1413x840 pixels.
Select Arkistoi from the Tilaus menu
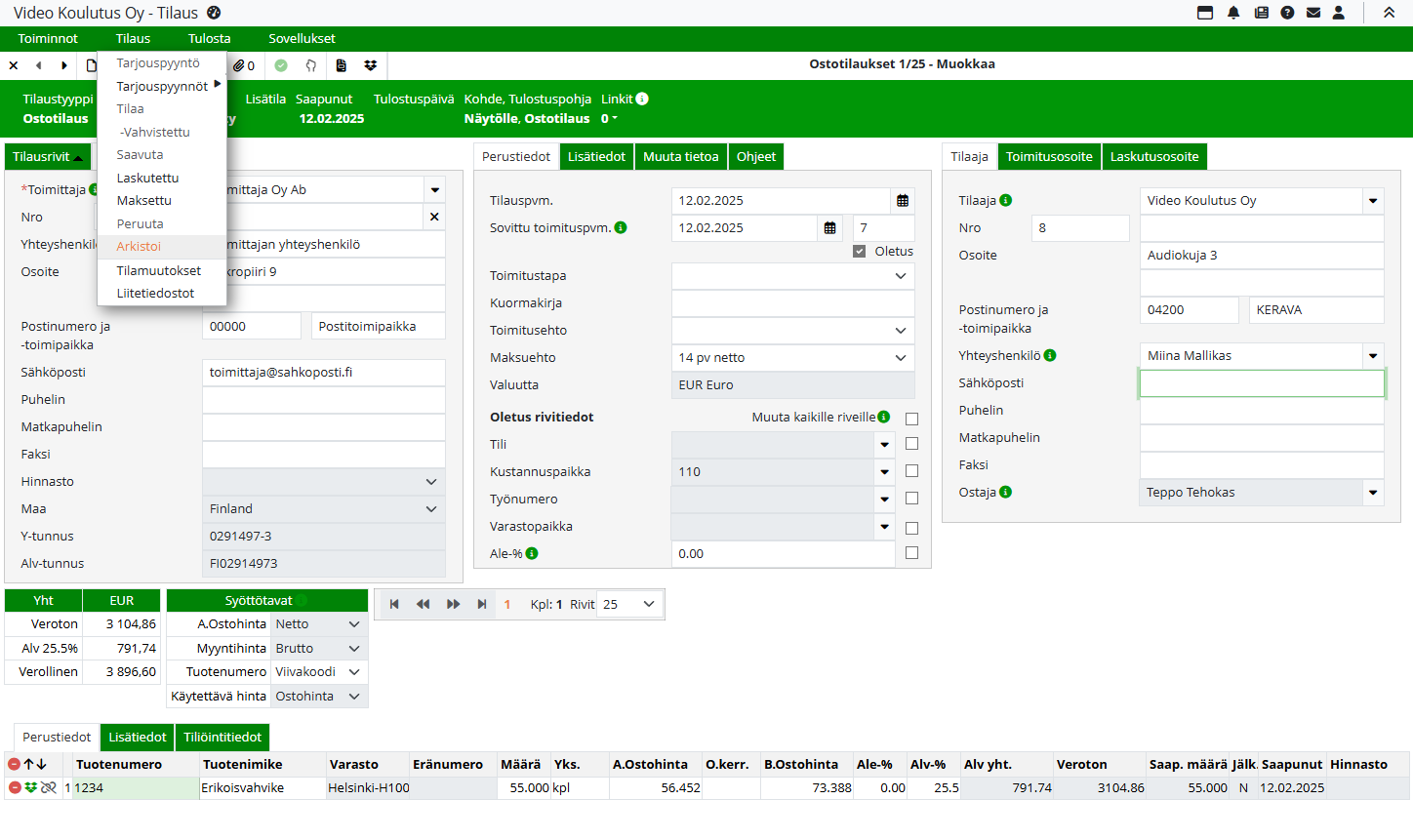pos(139,247)
